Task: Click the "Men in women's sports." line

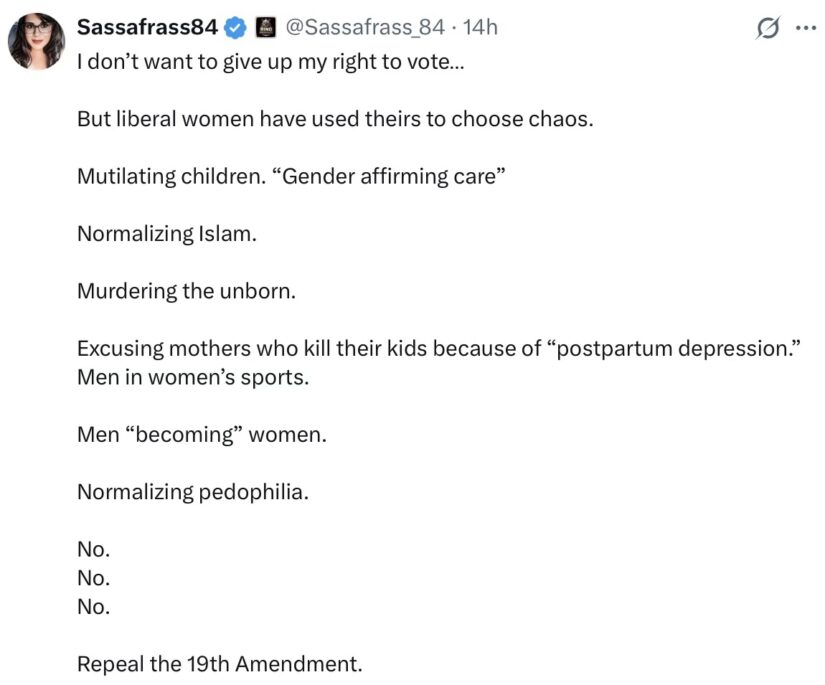Action: click(x=193, y=377)
